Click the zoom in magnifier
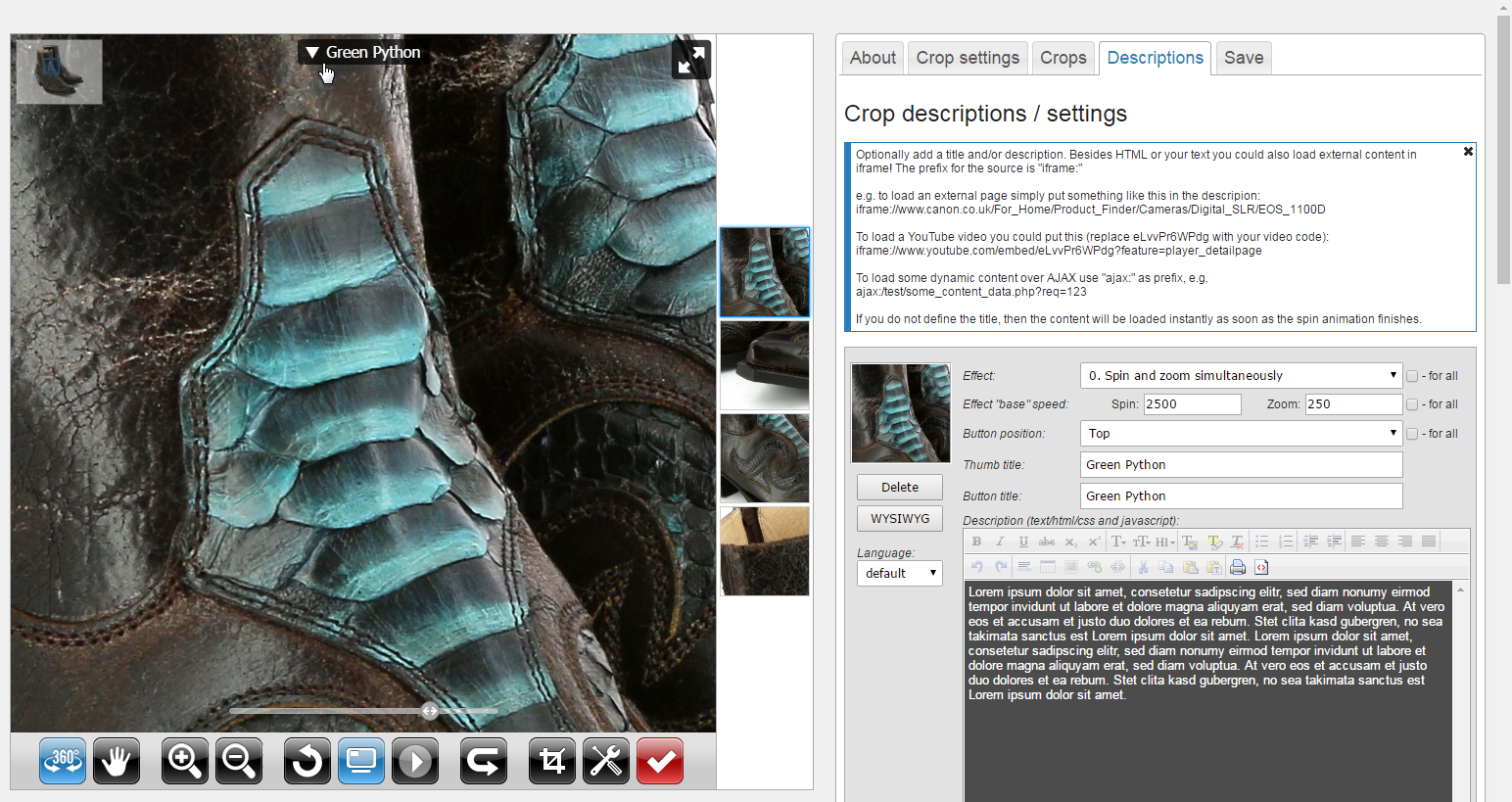The height and width of the screenshot is (802, 1512). (x=185, y=761)
